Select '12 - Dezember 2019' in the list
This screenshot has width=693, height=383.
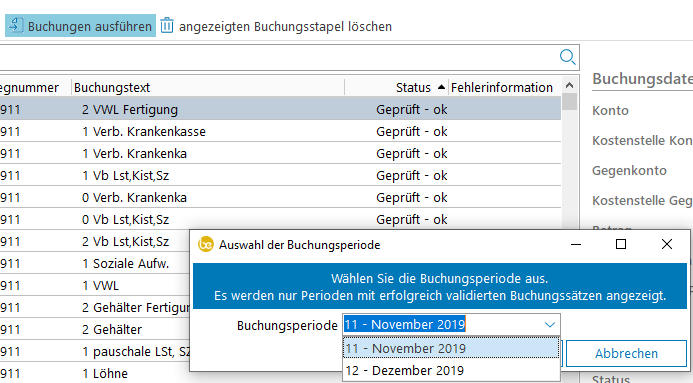point(451,370)
